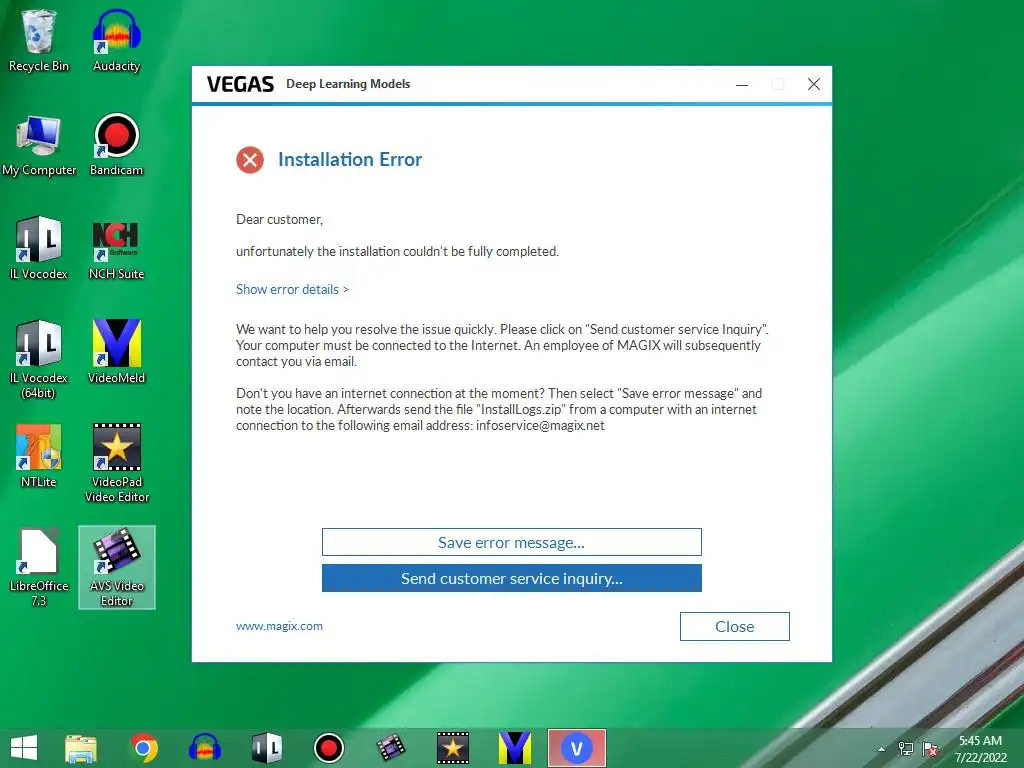Open the www.magix.com link

[x=279, y=626]
